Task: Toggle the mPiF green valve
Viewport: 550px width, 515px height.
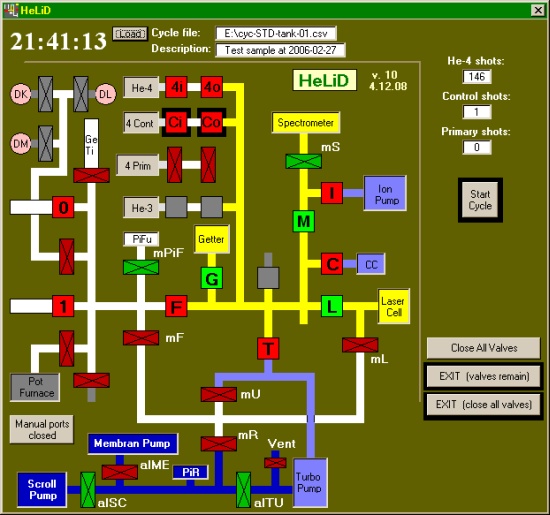Action: pyautogui.click(x=141, y=267)
